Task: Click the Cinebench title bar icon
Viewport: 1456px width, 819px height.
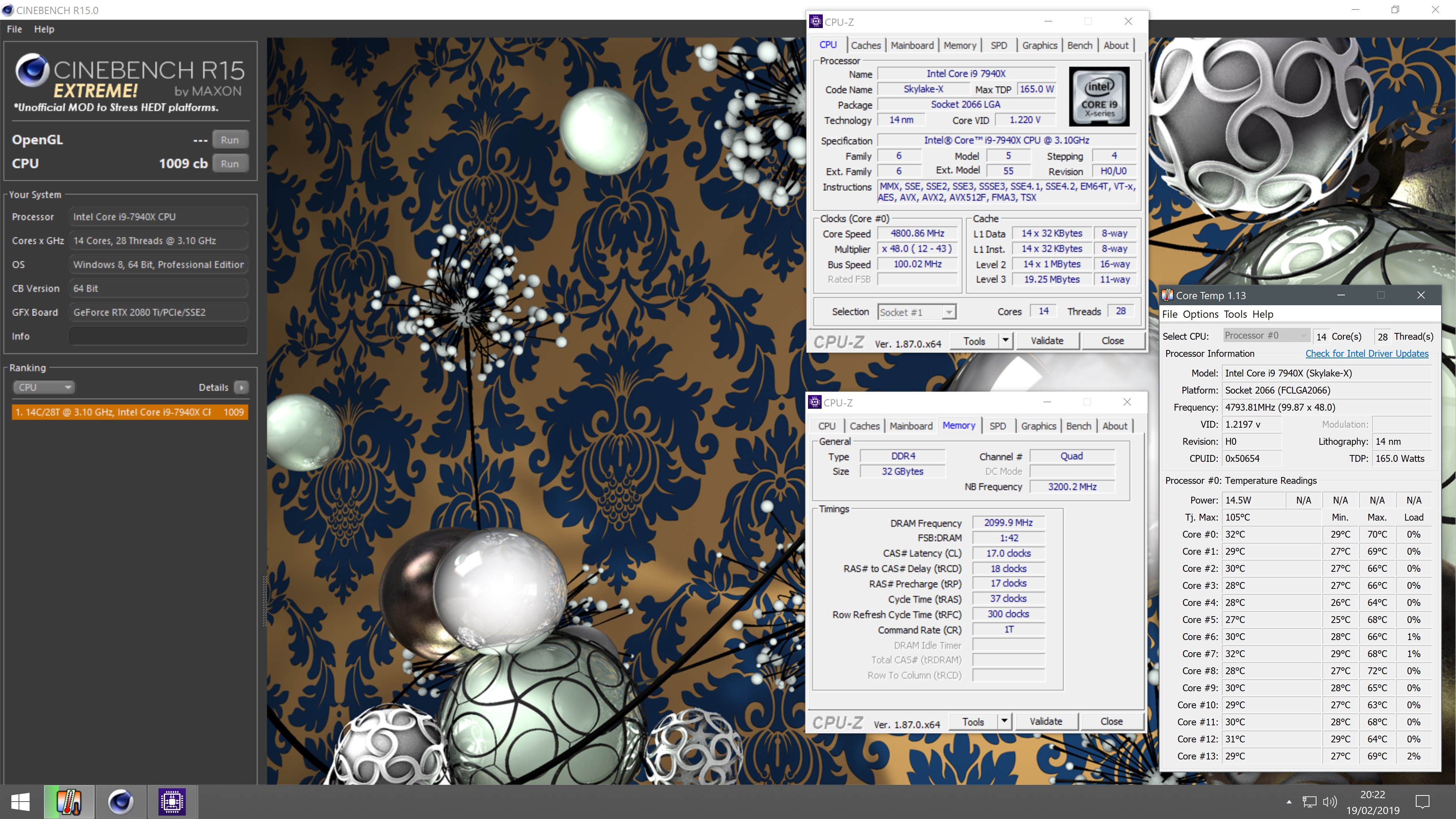Action: click(x=7, y=10)
